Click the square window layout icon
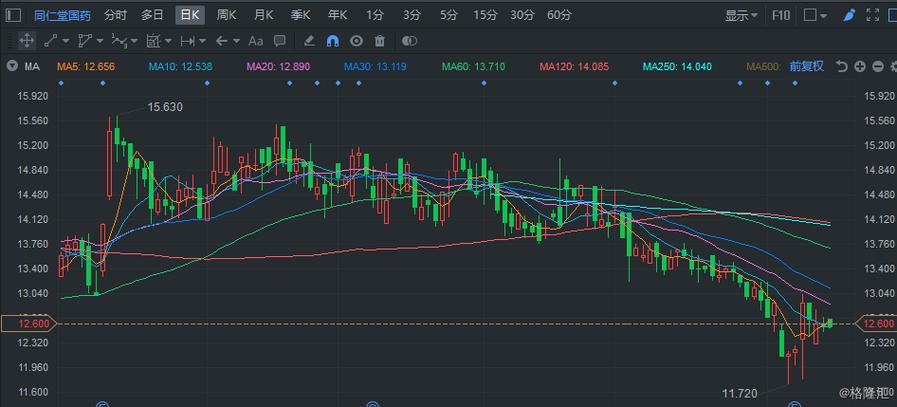The width and height of the screenshot is (897, 407). click(x=810, y=15)
